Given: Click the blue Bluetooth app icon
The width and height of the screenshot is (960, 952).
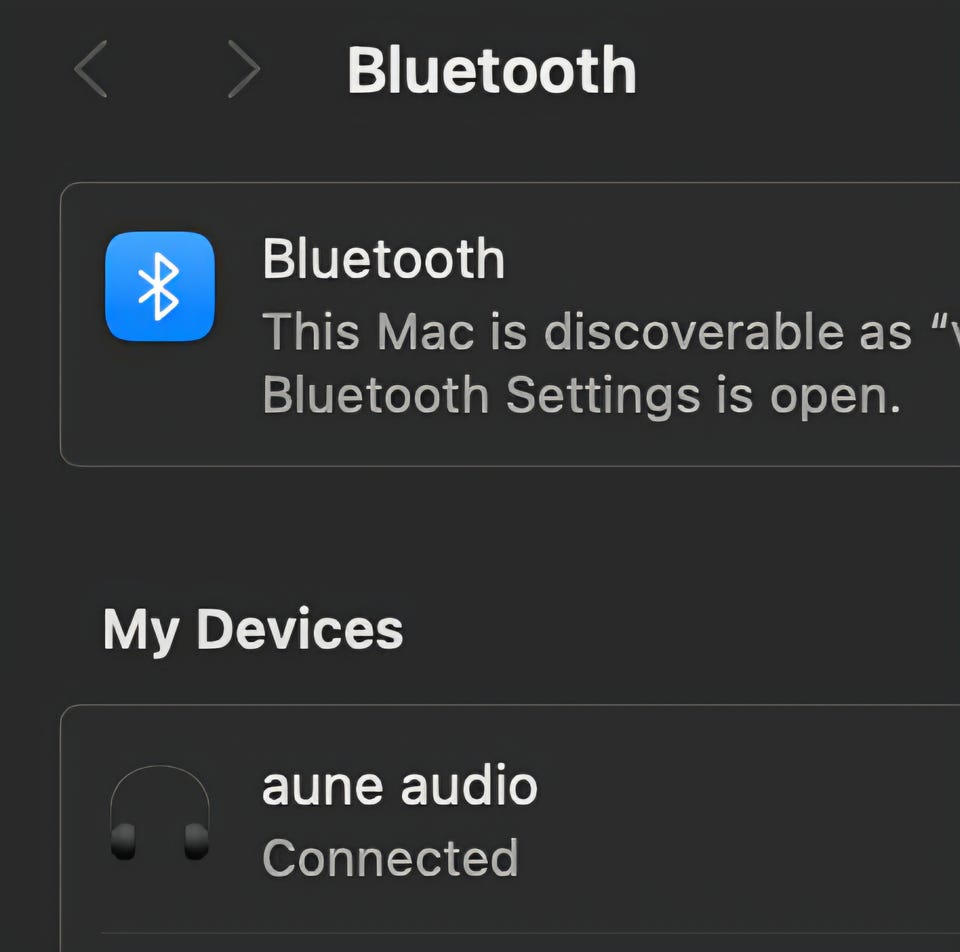Looking at the screenshot, I should click(x=160, y=286).
